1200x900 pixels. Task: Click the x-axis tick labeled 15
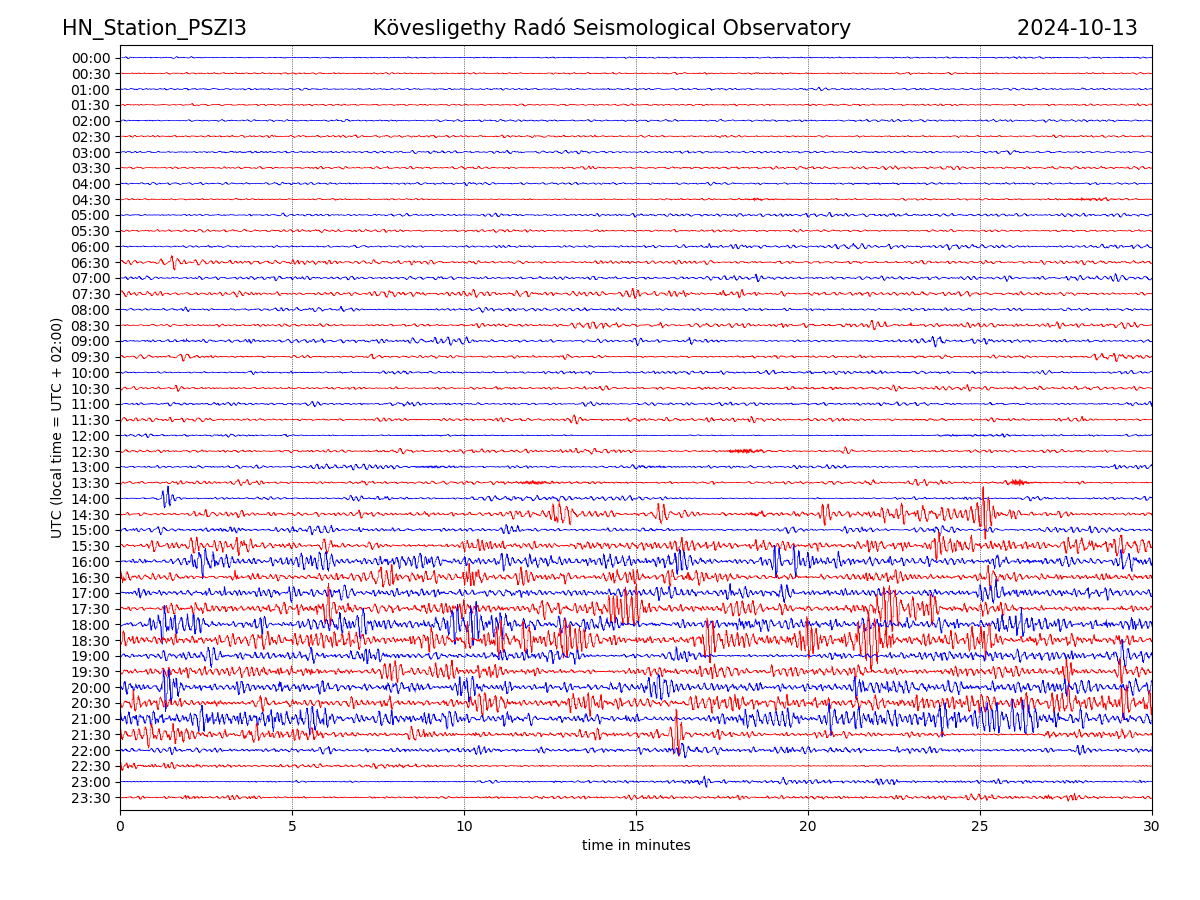(x=636, y=826)
